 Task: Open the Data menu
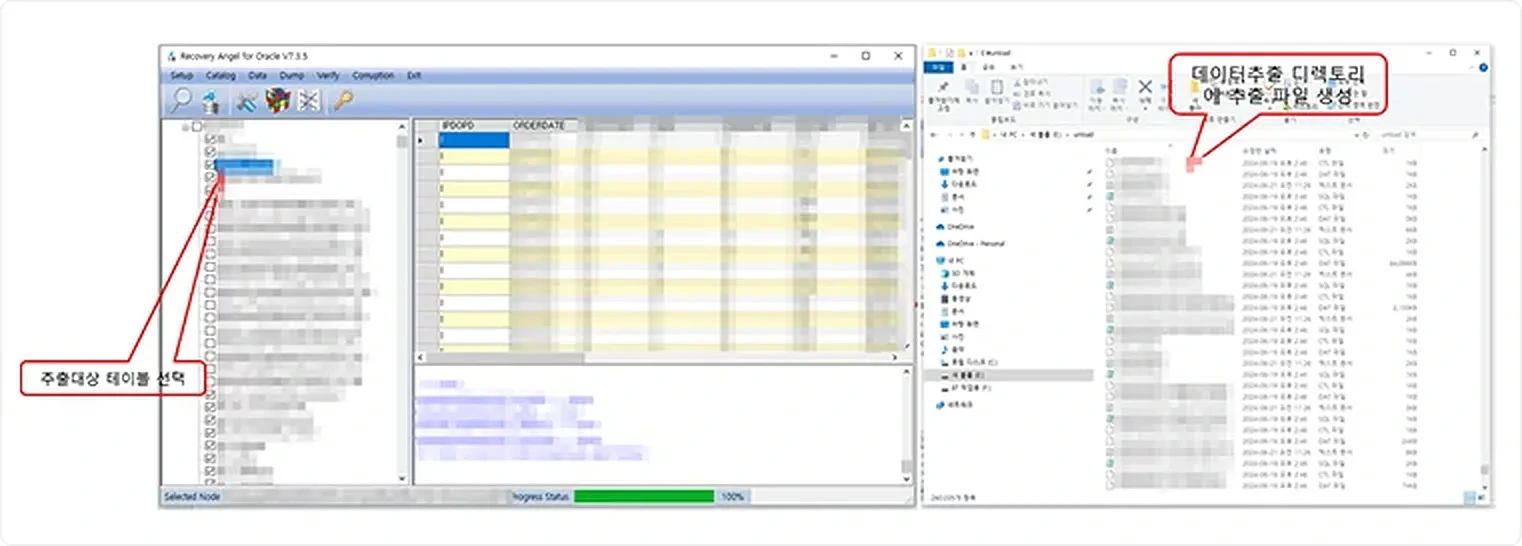[x=258, y=75]
